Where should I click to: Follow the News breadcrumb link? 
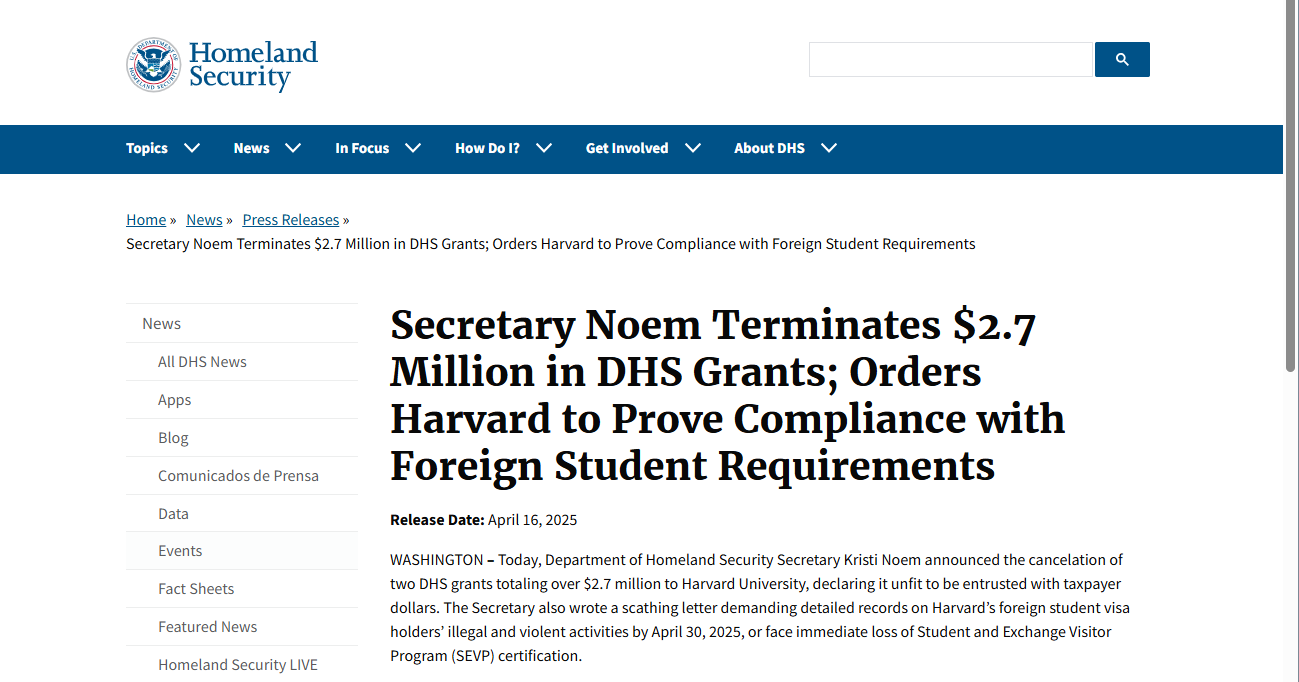(204, 220)
